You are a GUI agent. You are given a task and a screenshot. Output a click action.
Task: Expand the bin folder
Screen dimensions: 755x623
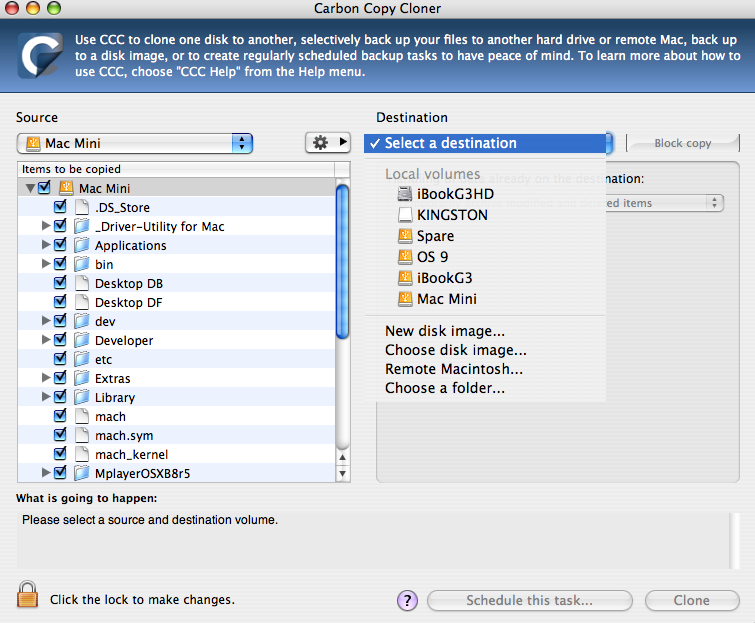click(46, 263)
